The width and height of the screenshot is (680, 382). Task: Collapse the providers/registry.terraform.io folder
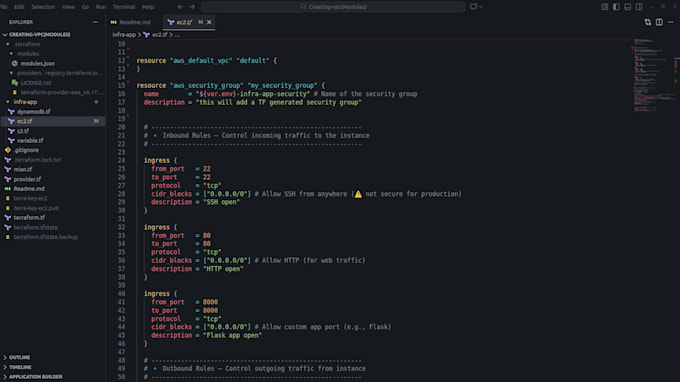tap(59, 73)
